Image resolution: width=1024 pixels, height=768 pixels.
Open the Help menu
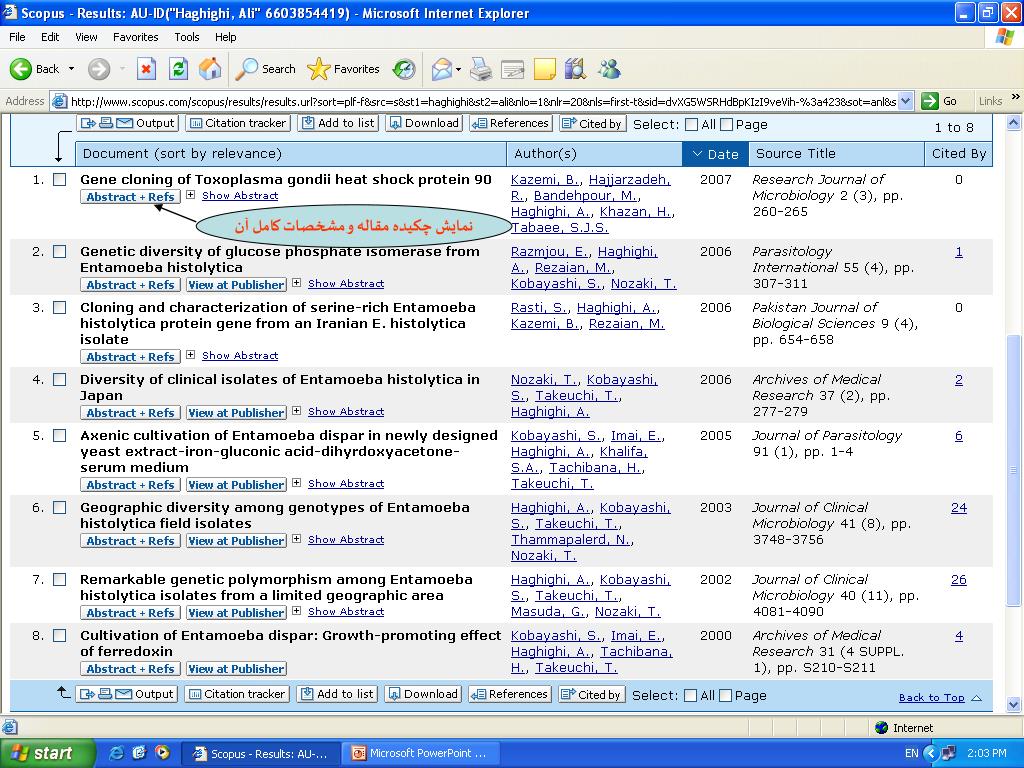tap(225, 37)
